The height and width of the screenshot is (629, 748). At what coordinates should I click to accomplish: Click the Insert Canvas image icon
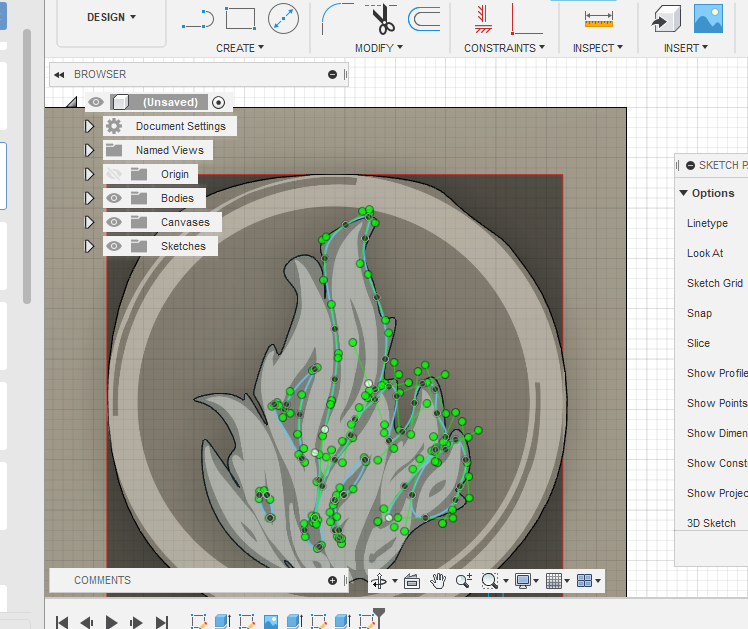tap(708, 19)
